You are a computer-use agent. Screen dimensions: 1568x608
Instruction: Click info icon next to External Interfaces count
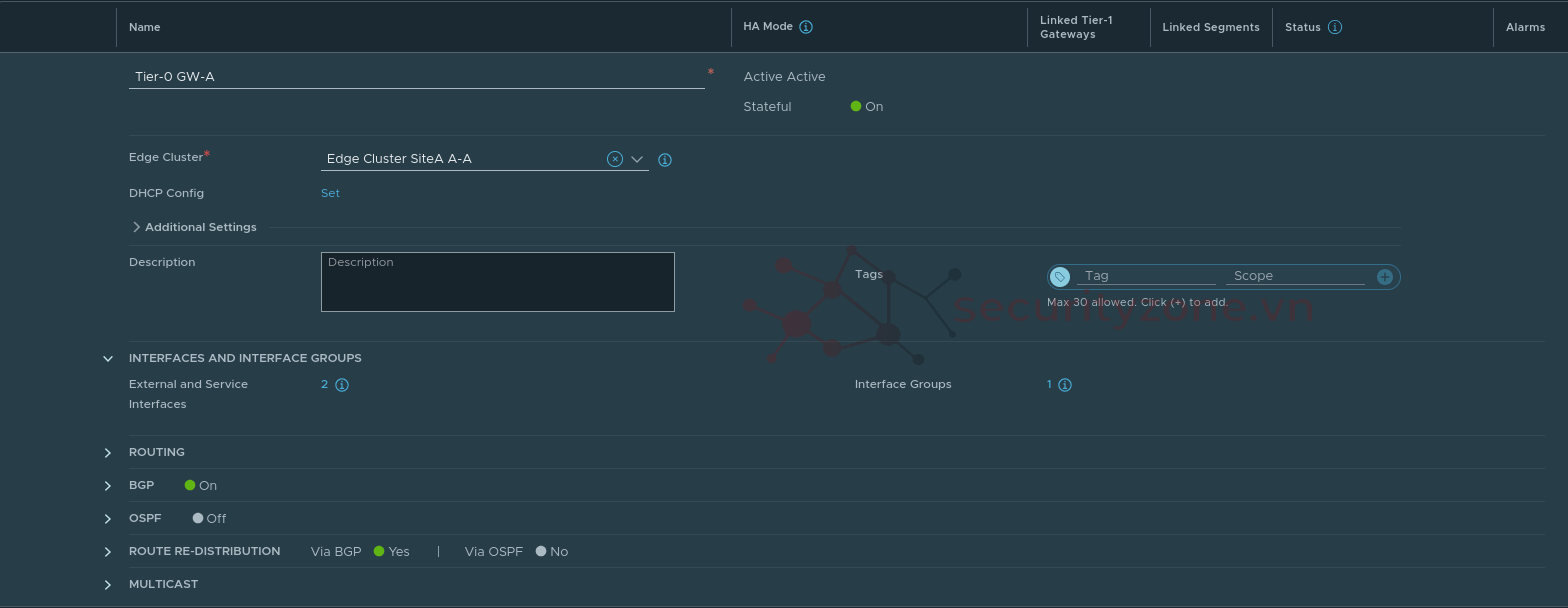click(342, 385)
